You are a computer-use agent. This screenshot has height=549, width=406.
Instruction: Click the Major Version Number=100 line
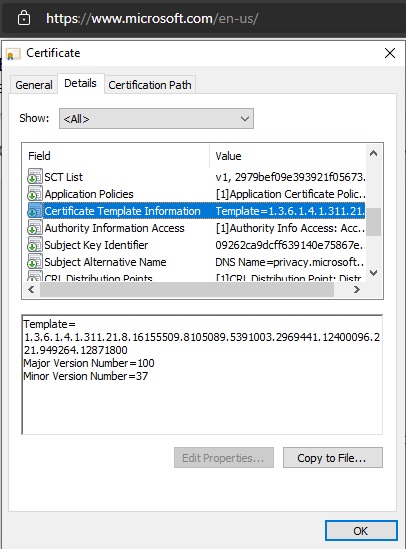89,363
